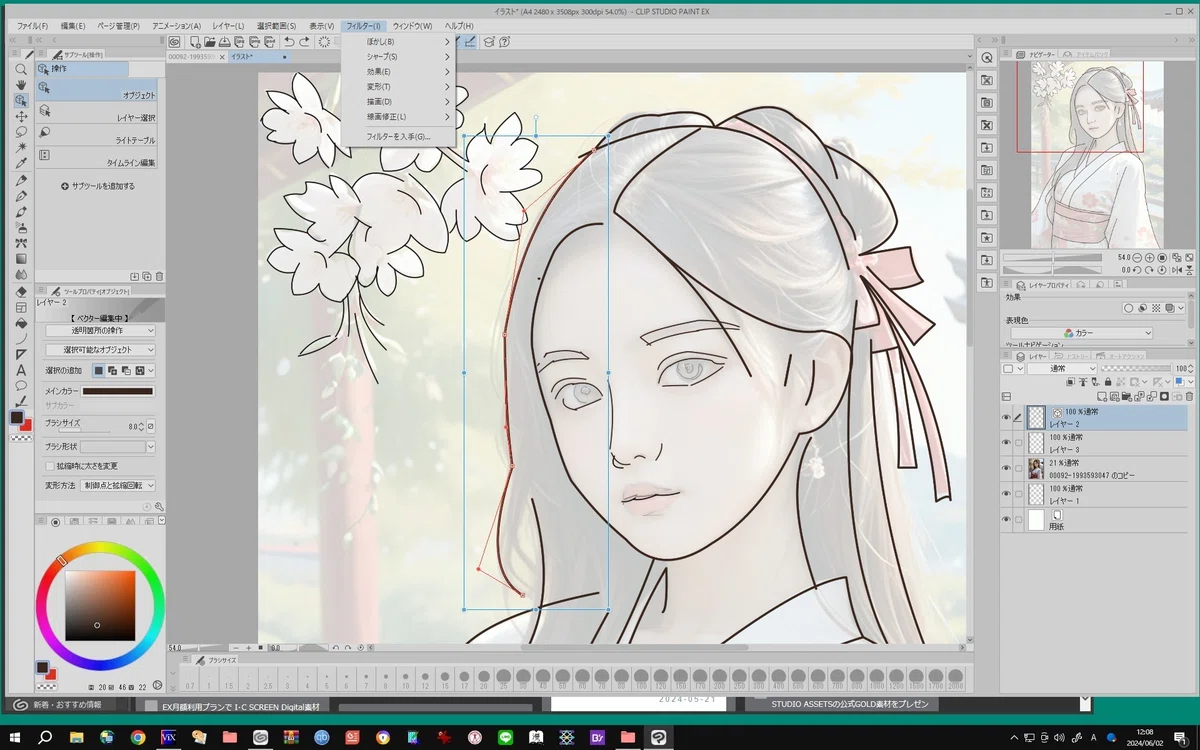Image resolution: width=1200 pixels, height=750 pixels.
Task: Select the Hand move tool
Action: (x=20, y=85)
